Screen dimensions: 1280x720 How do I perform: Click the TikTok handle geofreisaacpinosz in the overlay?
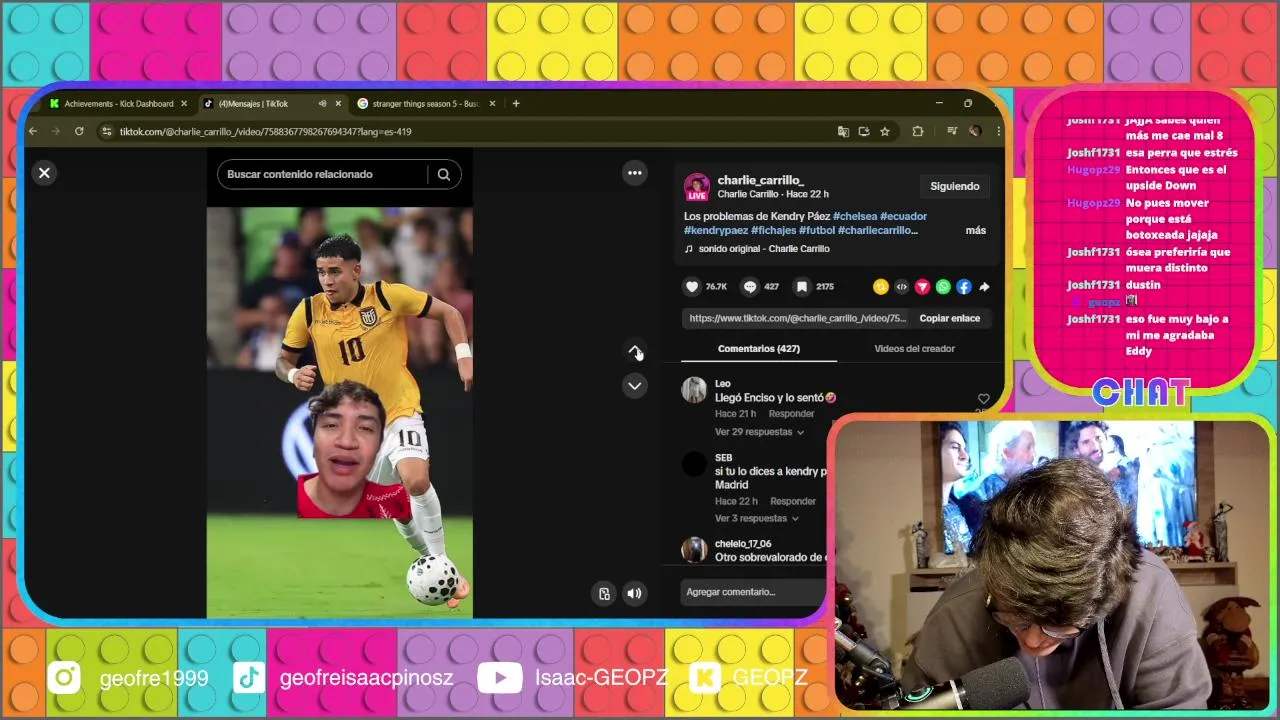[366, 678]
